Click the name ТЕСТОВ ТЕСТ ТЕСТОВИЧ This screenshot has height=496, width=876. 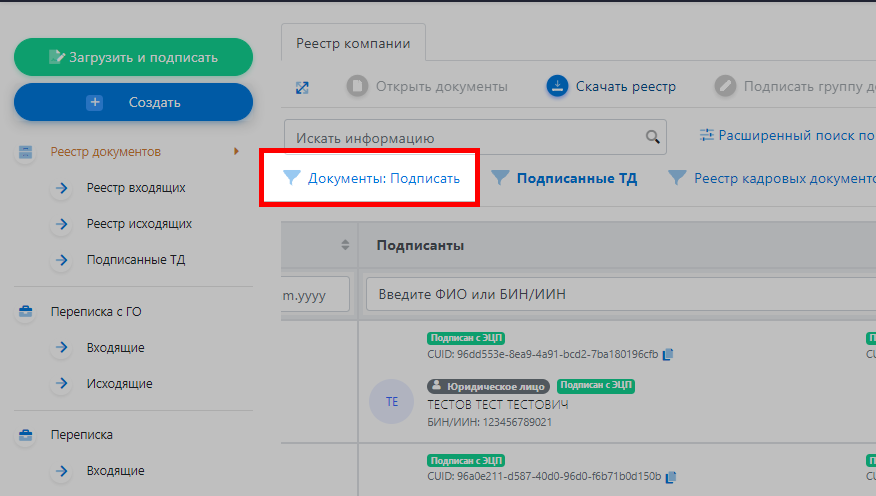[x=498, y=404]
